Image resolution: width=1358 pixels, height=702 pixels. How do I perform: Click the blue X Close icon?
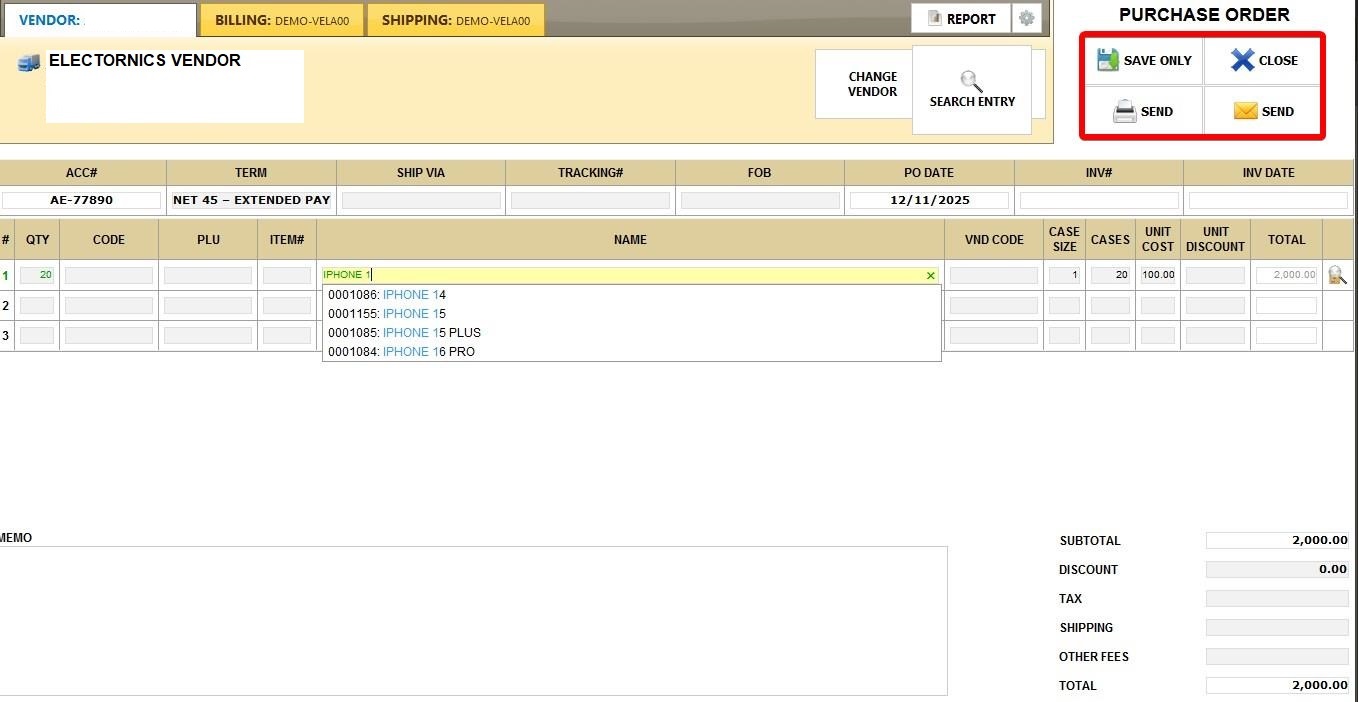point(1242,60)
